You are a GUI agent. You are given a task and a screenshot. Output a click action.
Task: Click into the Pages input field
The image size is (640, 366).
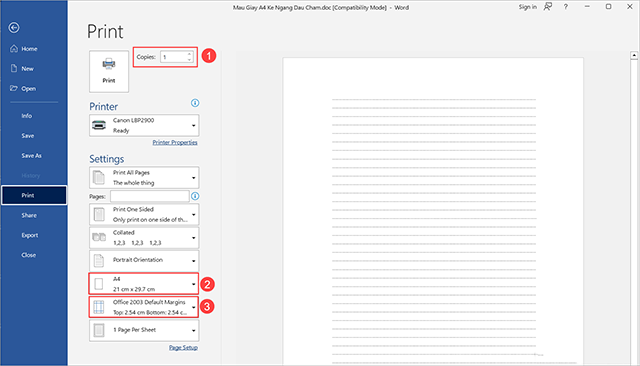point(149,196)
